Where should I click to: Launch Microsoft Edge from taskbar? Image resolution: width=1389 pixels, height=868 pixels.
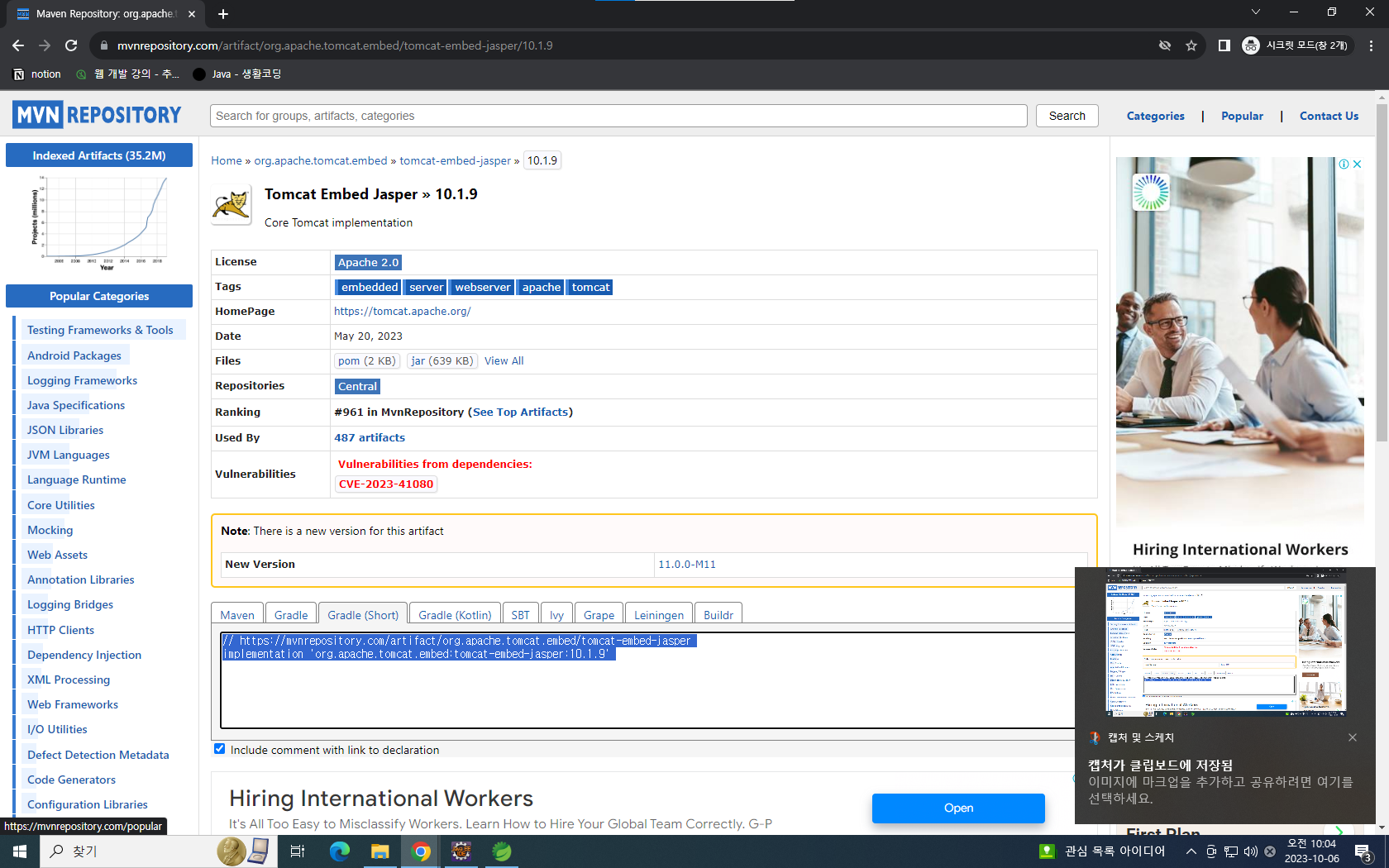click(340, 851)
